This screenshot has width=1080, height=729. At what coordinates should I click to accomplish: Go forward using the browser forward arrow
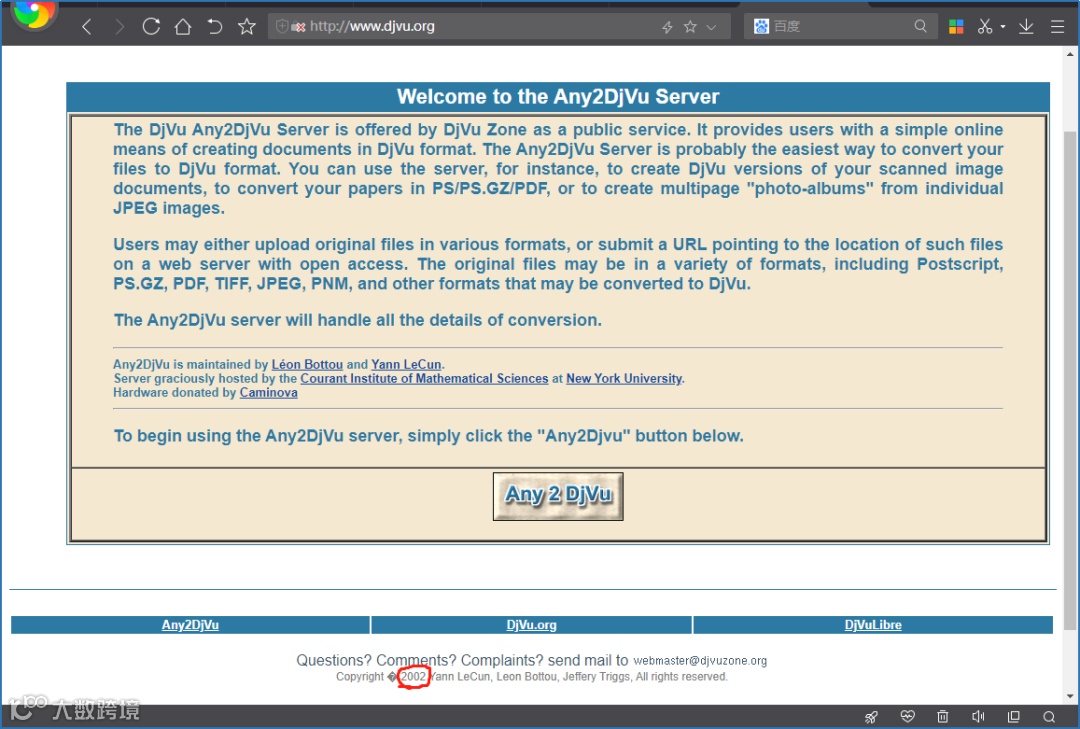tap(120, 27)
